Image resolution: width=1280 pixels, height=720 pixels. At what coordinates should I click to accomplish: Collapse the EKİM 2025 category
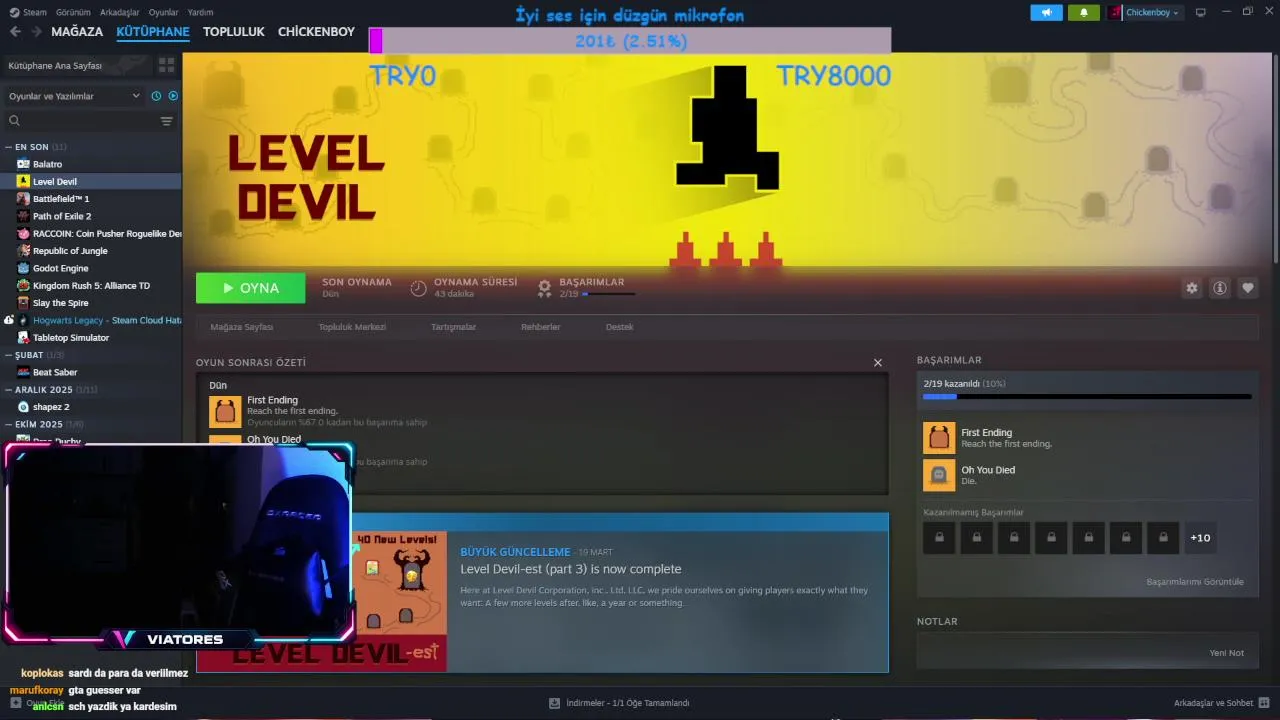(x=9, y=424)
